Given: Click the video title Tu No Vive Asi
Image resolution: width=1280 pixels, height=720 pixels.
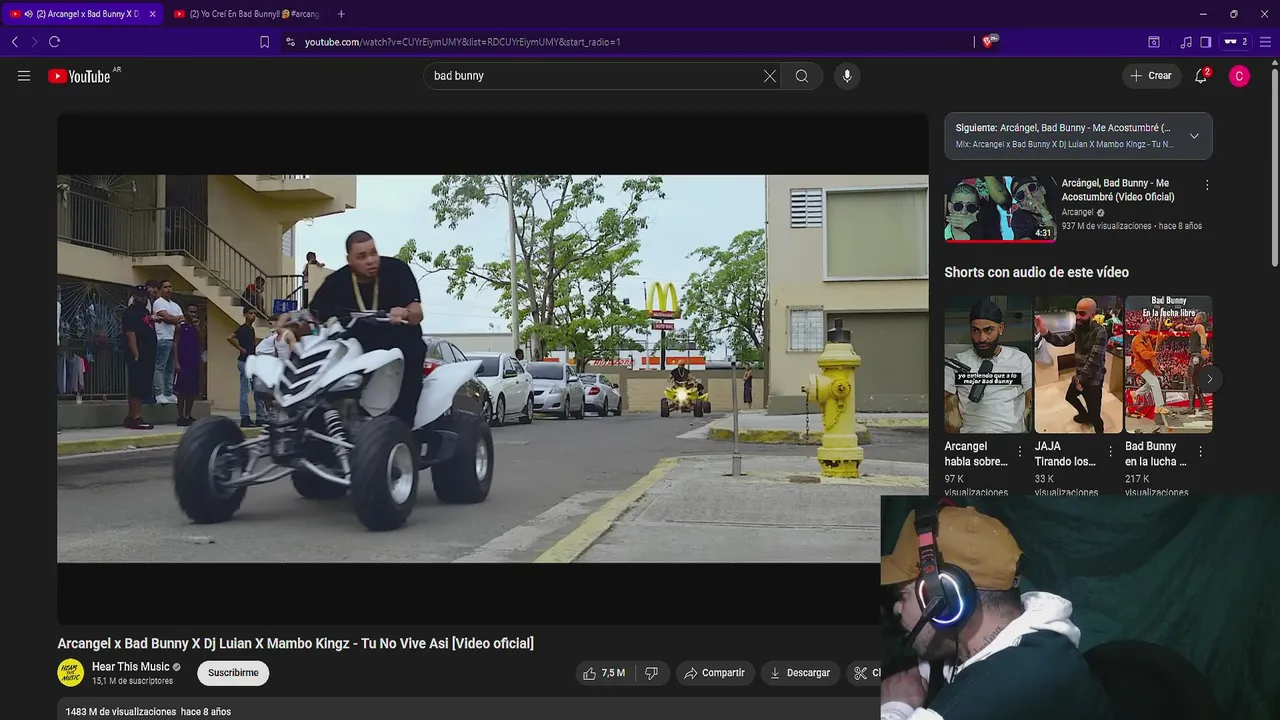Looking at the screenshot, I should (x=295, y=643).
